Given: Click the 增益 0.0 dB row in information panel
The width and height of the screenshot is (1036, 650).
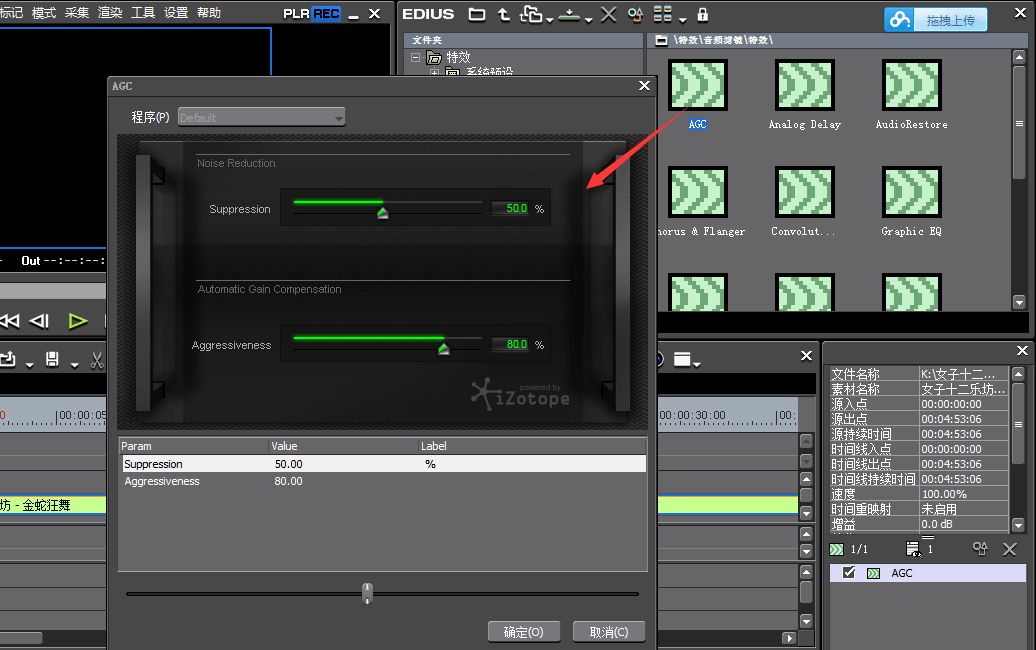Looking at the screenshot, I should click(x=919, y=524).
